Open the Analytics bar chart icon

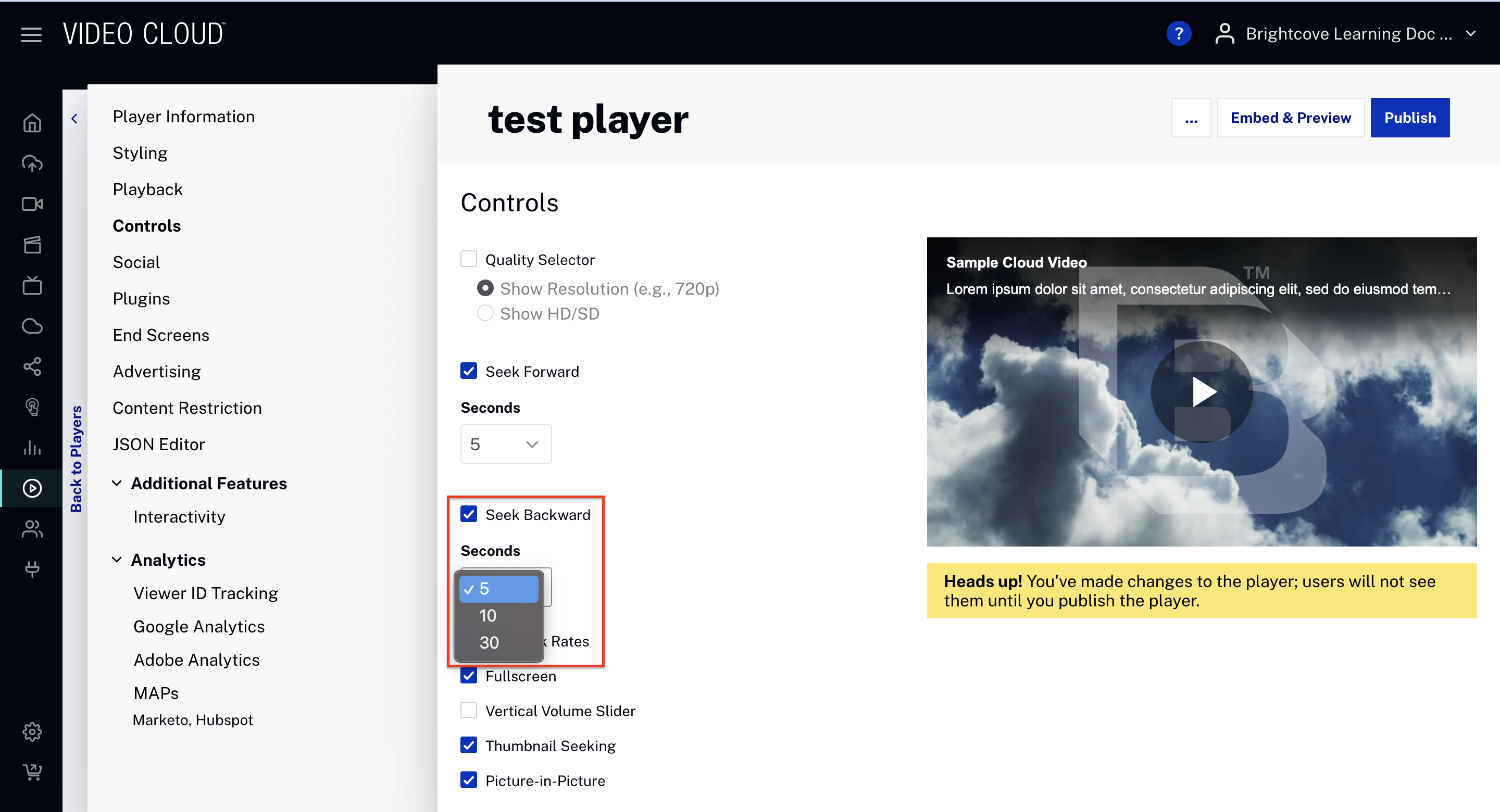coord(32,448)
